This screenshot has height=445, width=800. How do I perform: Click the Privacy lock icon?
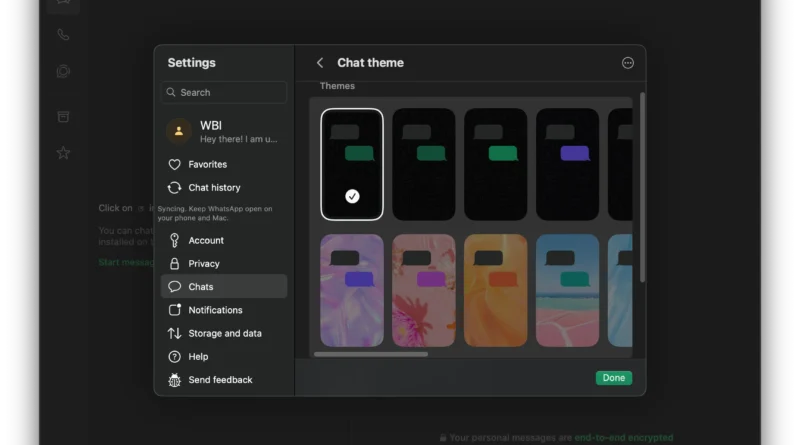point(174,263)
